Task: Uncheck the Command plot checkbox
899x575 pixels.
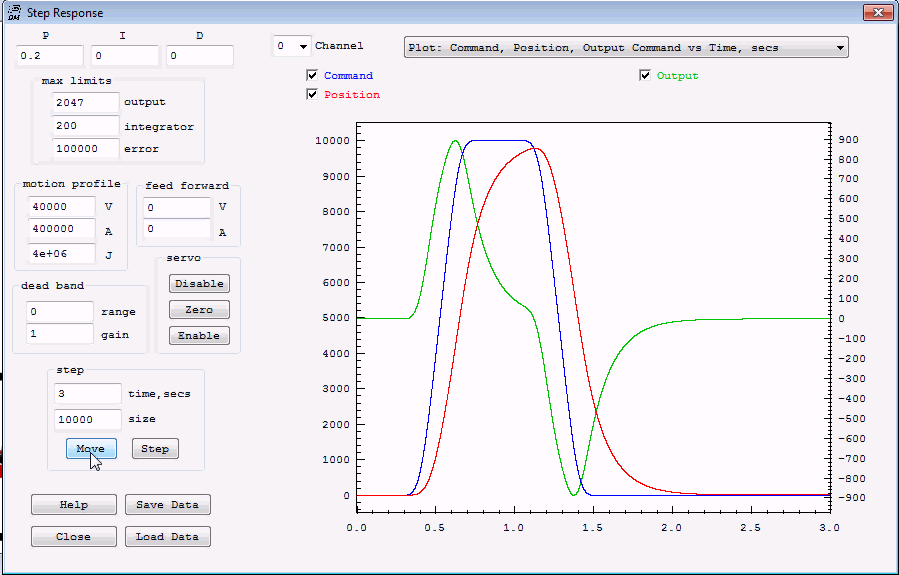Action: (x=312, y=75)
